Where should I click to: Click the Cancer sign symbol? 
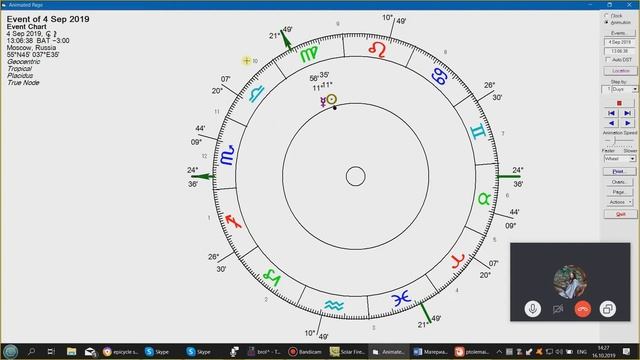(x=439, y=76)
